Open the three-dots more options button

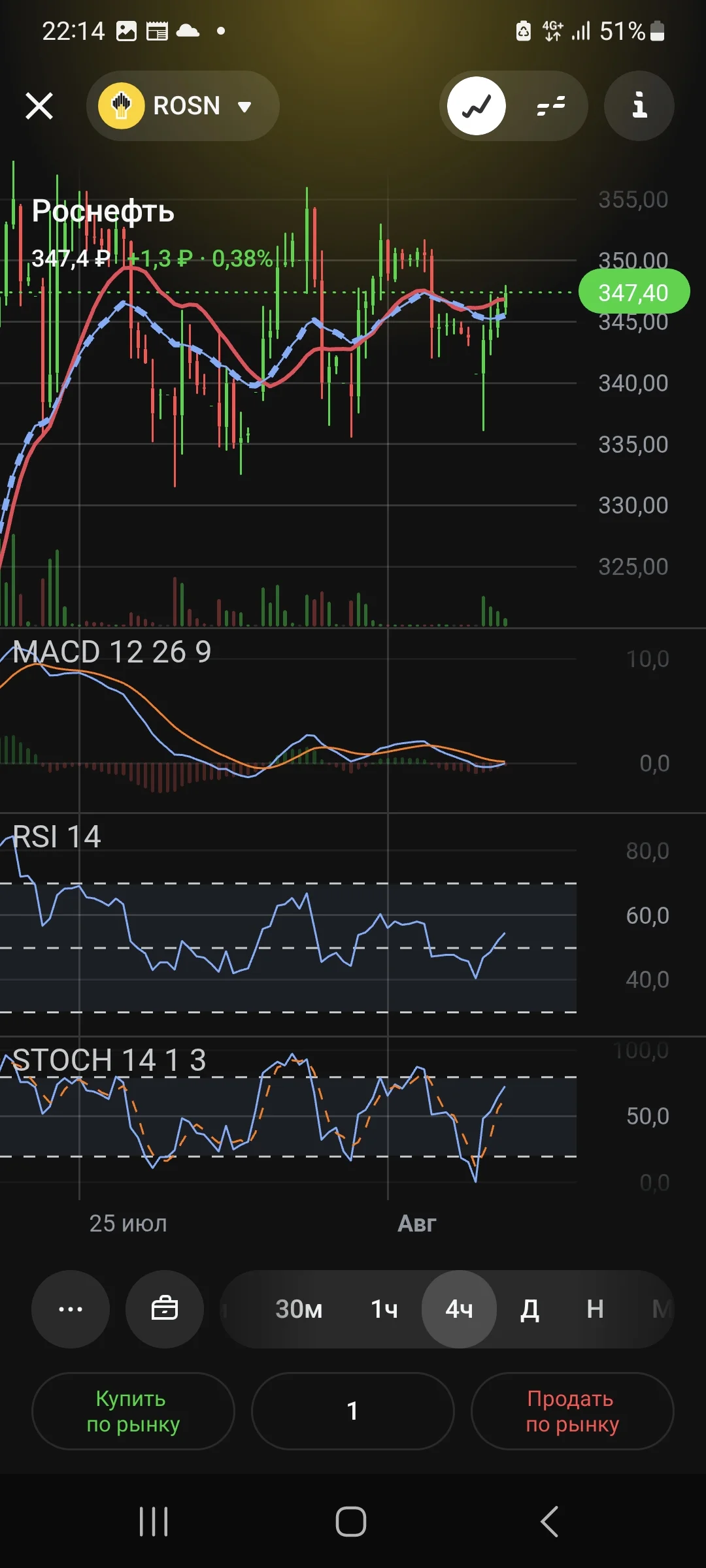click(71, 1309)
